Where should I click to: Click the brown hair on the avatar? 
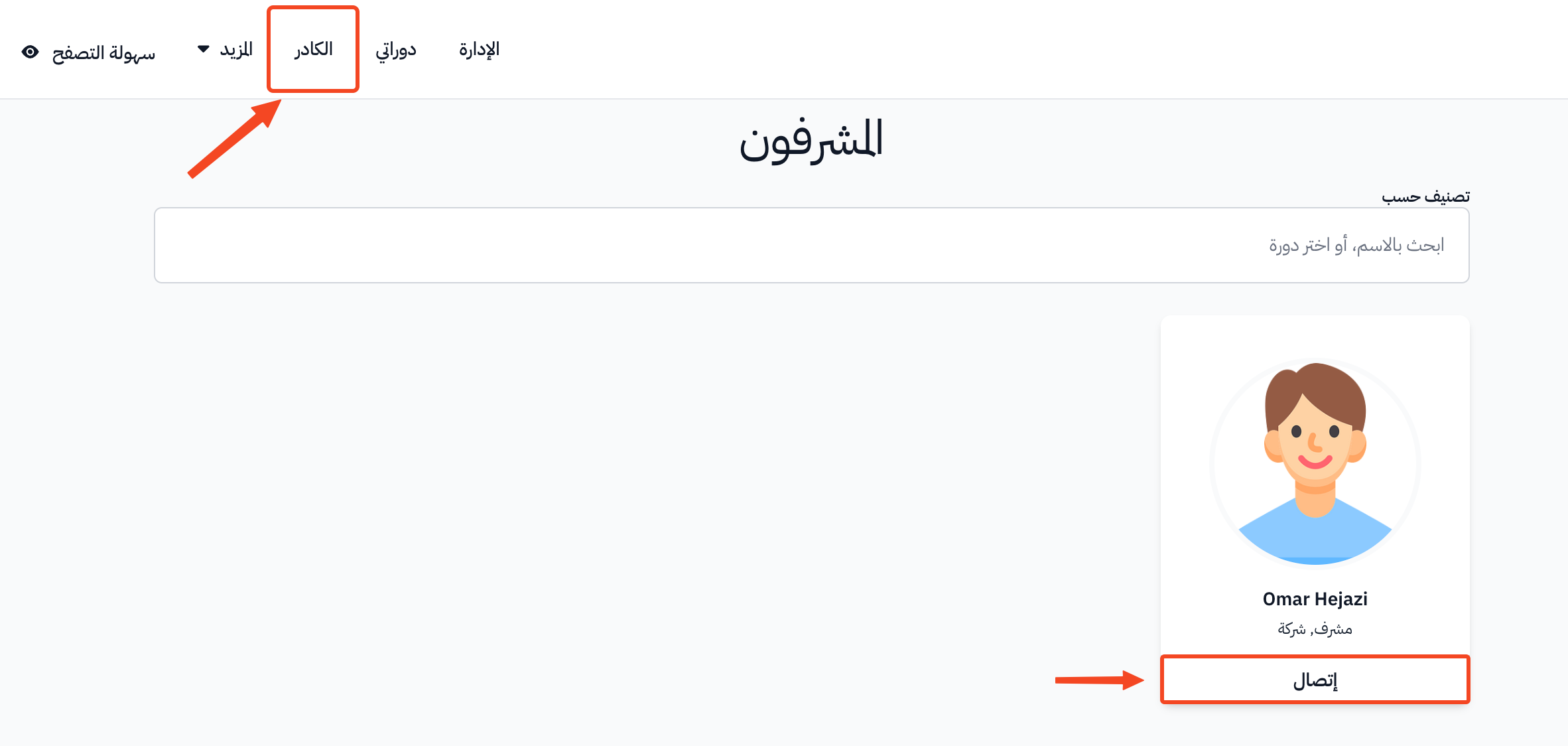[x=1317, y=392]
